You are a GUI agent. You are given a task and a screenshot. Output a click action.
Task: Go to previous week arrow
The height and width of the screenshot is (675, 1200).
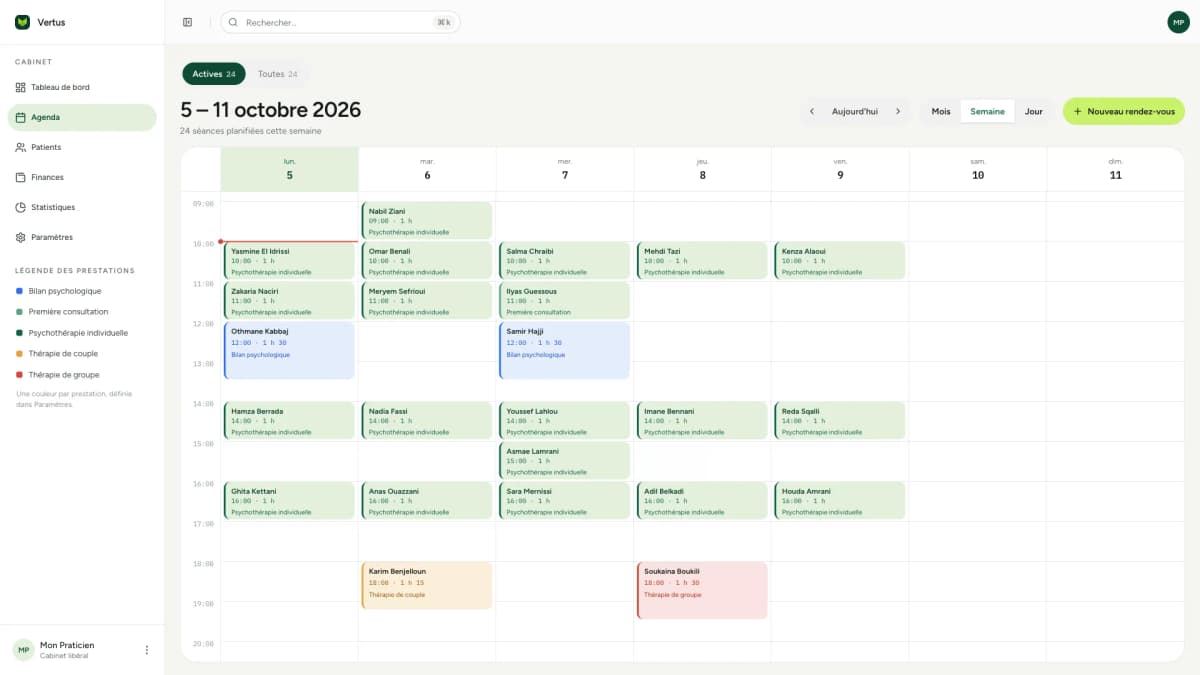pyautogui.click(x=812, y=111)
